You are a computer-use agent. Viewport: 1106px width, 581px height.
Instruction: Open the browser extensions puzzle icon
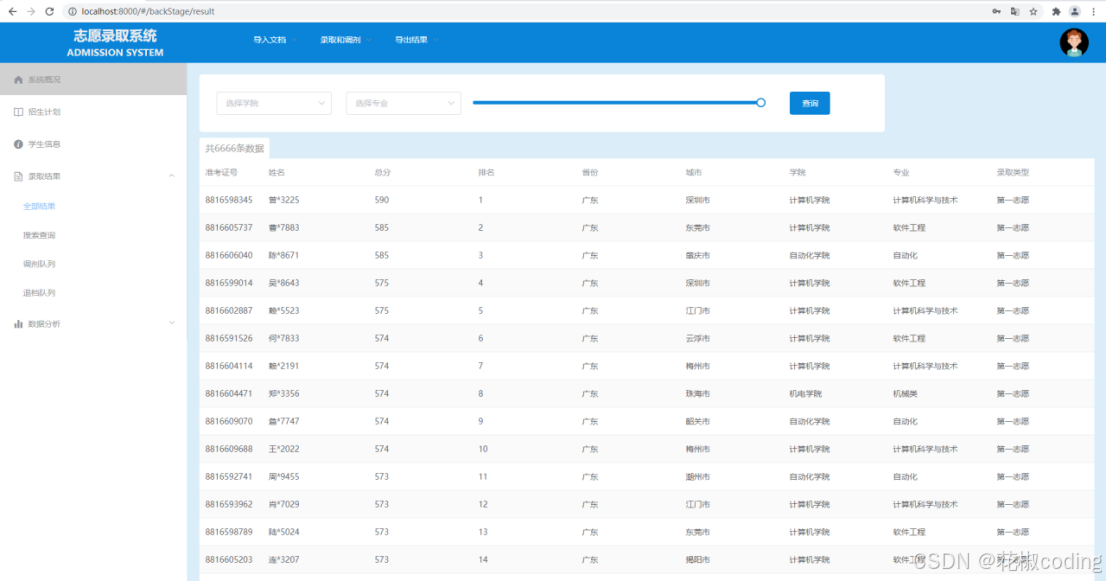click(1056, 11)
